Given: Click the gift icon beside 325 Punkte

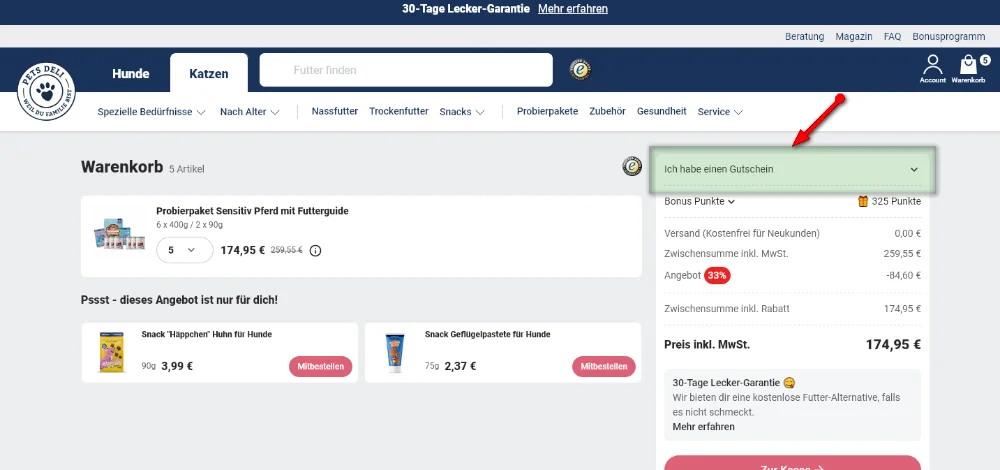Looking at the screenshot, I should (863, 202).
